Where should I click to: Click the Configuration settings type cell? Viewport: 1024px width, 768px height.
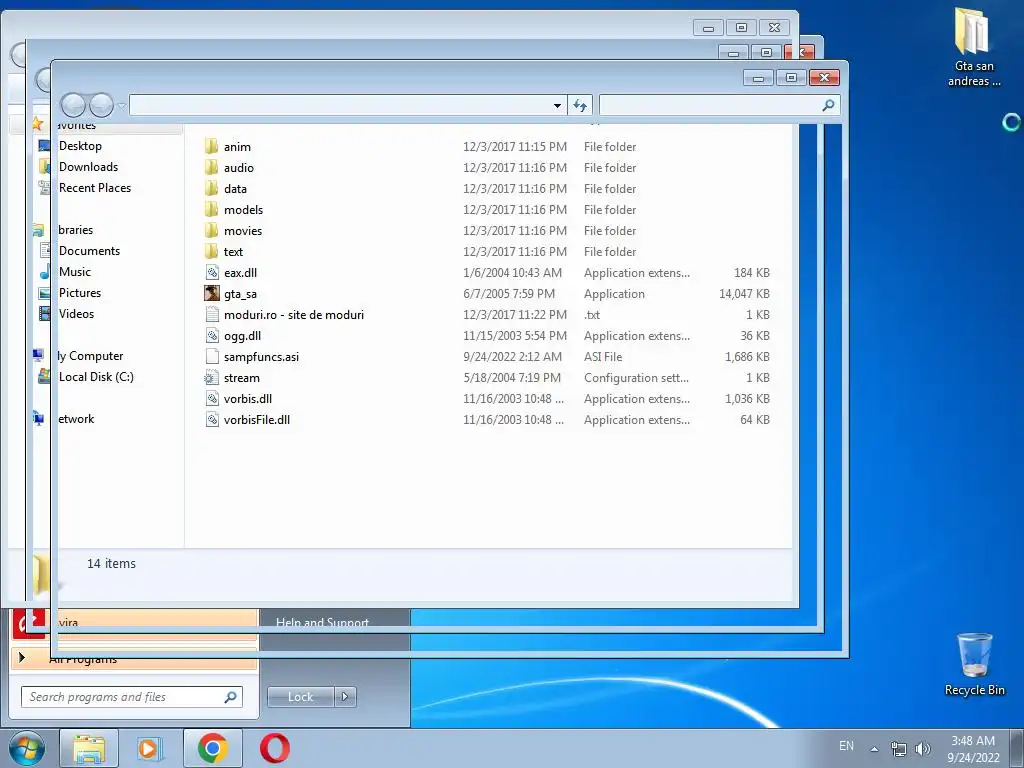click(x=636, y=377)
